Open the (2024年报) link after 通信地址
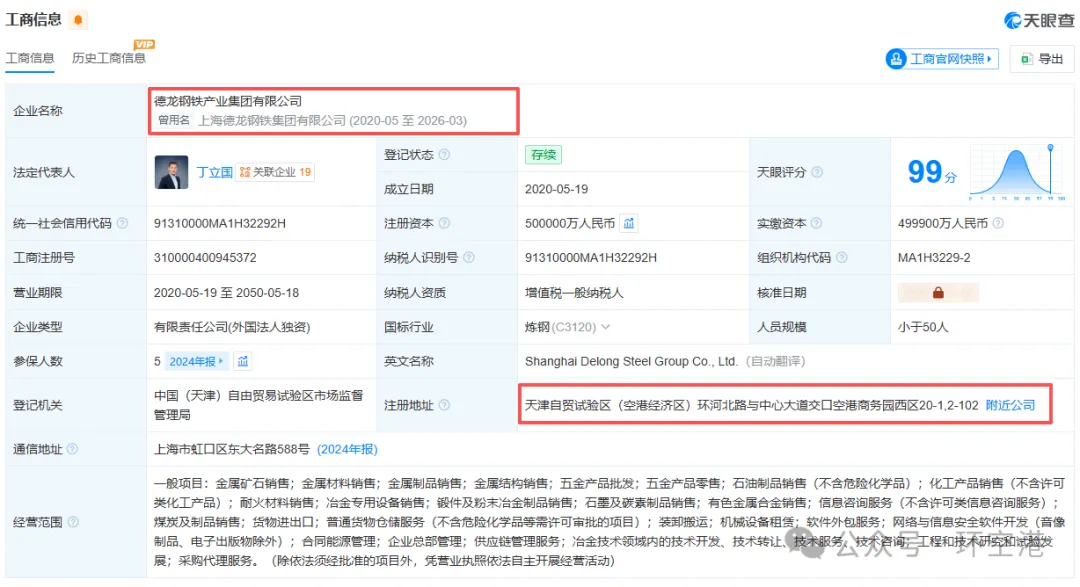The width and height of the screenshot is (1080, 587). [x=347, y=449]
